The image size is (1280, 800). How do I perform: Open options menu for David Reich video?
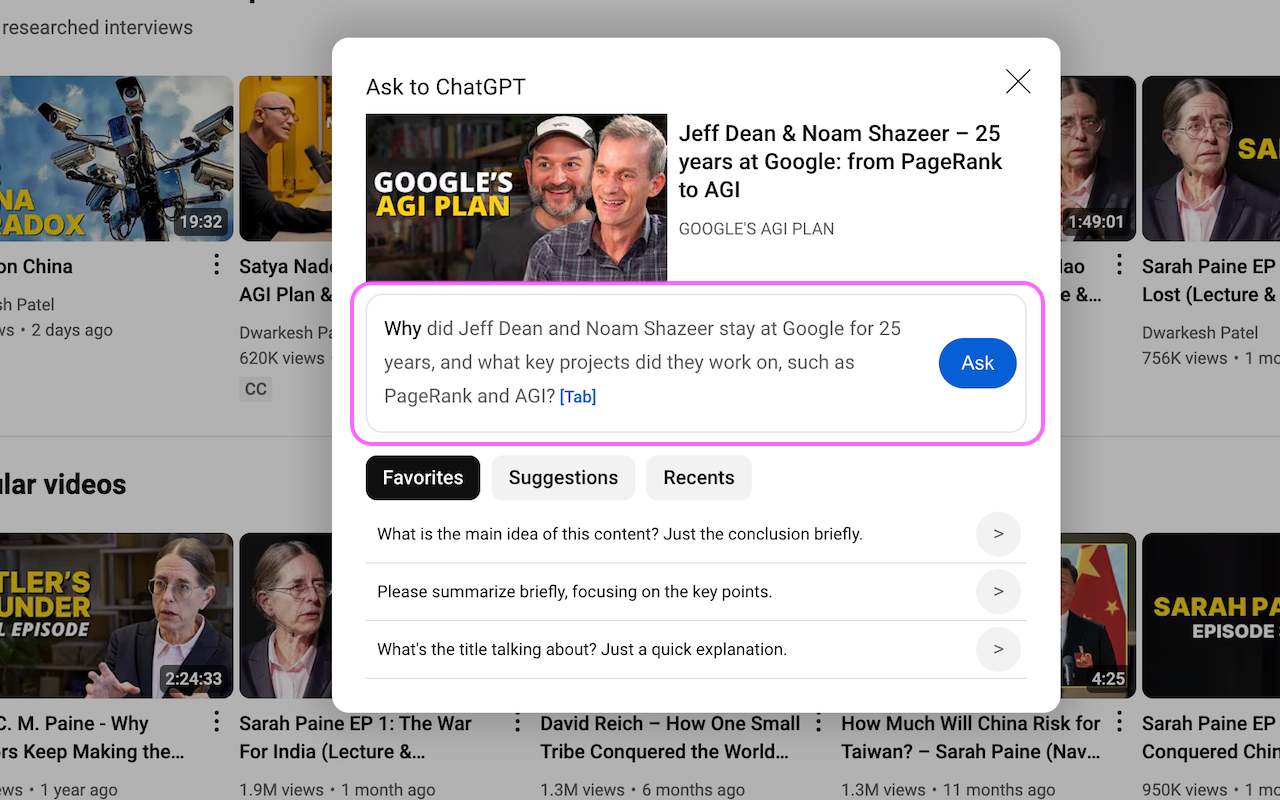(x=820, y=720)
